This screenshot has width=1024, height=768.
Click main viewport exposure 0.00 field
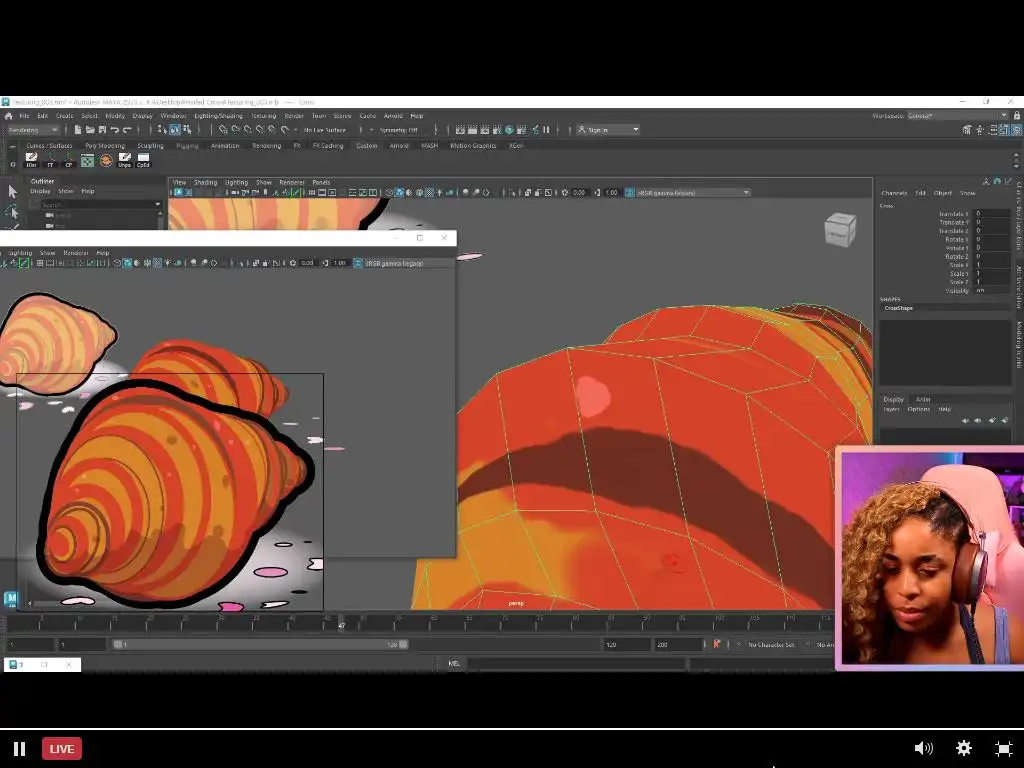click(579, 193)
